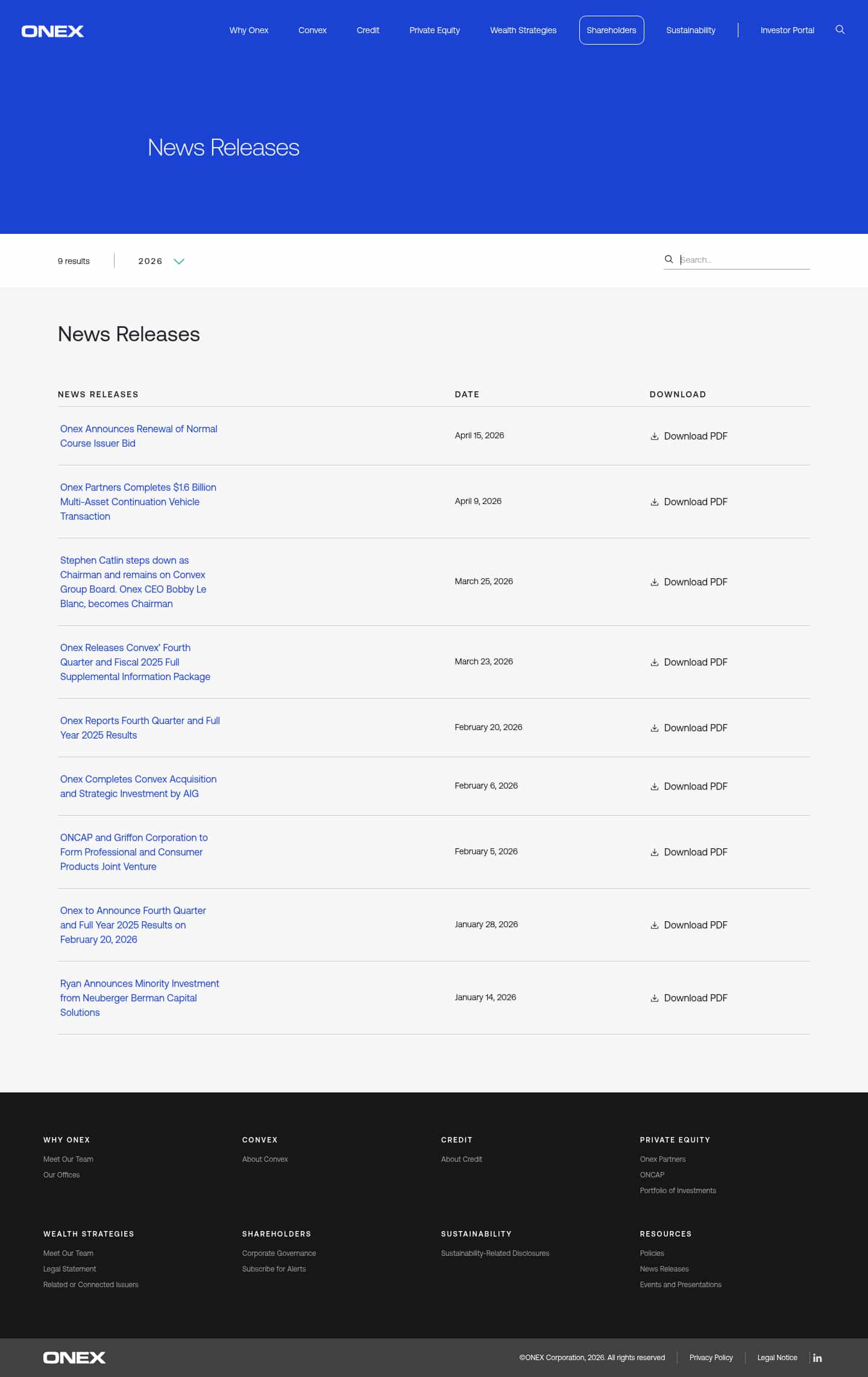The image size is (868, 1377).
Task: Open the Sustainability header menu
Action: (691, 30)
